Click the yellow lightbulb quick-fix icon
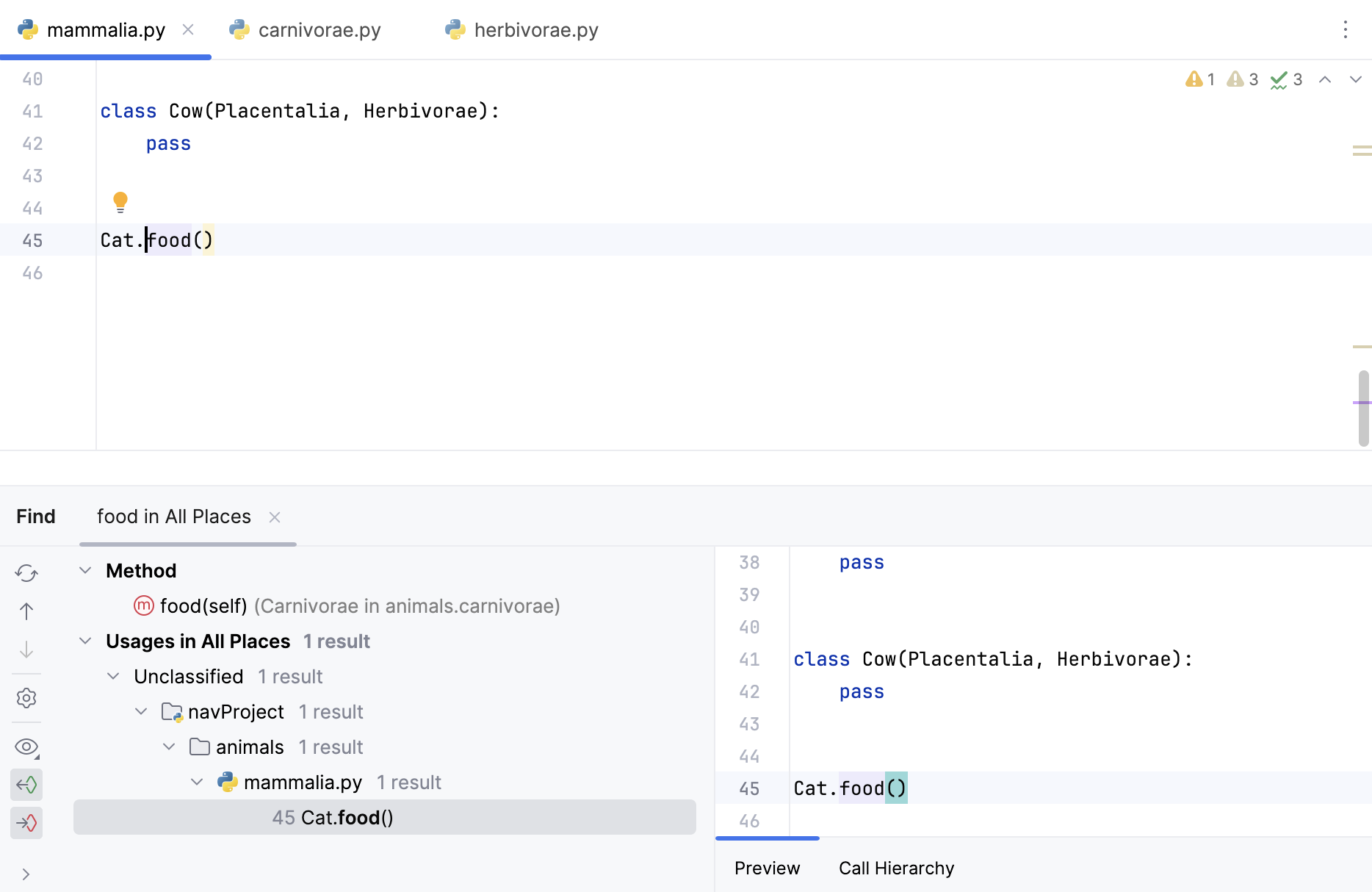The image size is (1372, 892). [x=120, y=201]
